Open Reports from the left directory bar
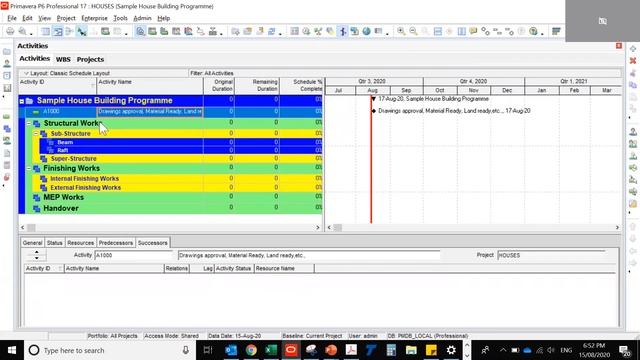Viewport: 640px width, 360px height. [x=7, y=76]
